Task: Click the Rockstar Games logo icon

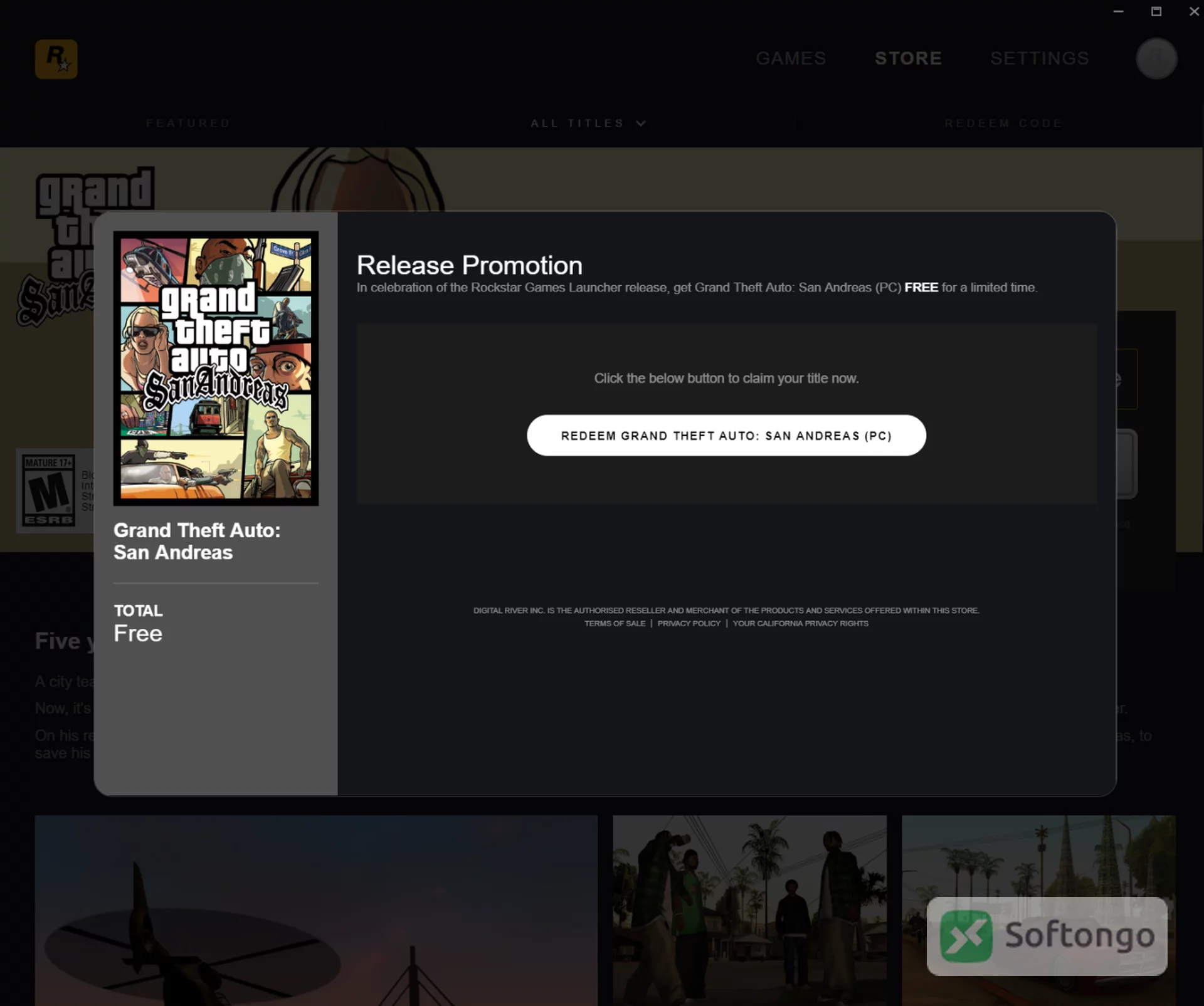Action: coord(56,60)
